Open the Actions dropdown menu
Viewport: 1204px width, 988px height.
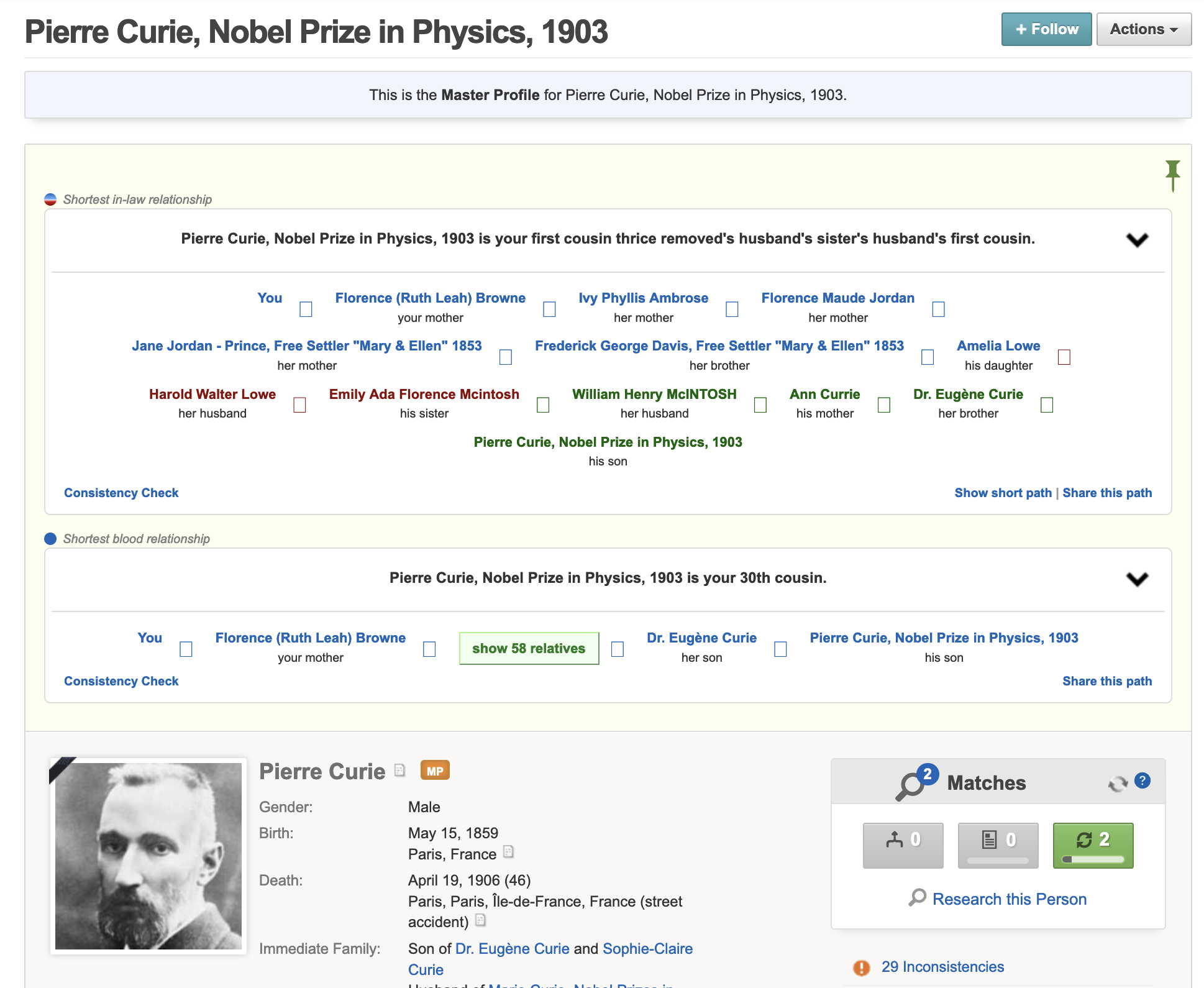1143,29
